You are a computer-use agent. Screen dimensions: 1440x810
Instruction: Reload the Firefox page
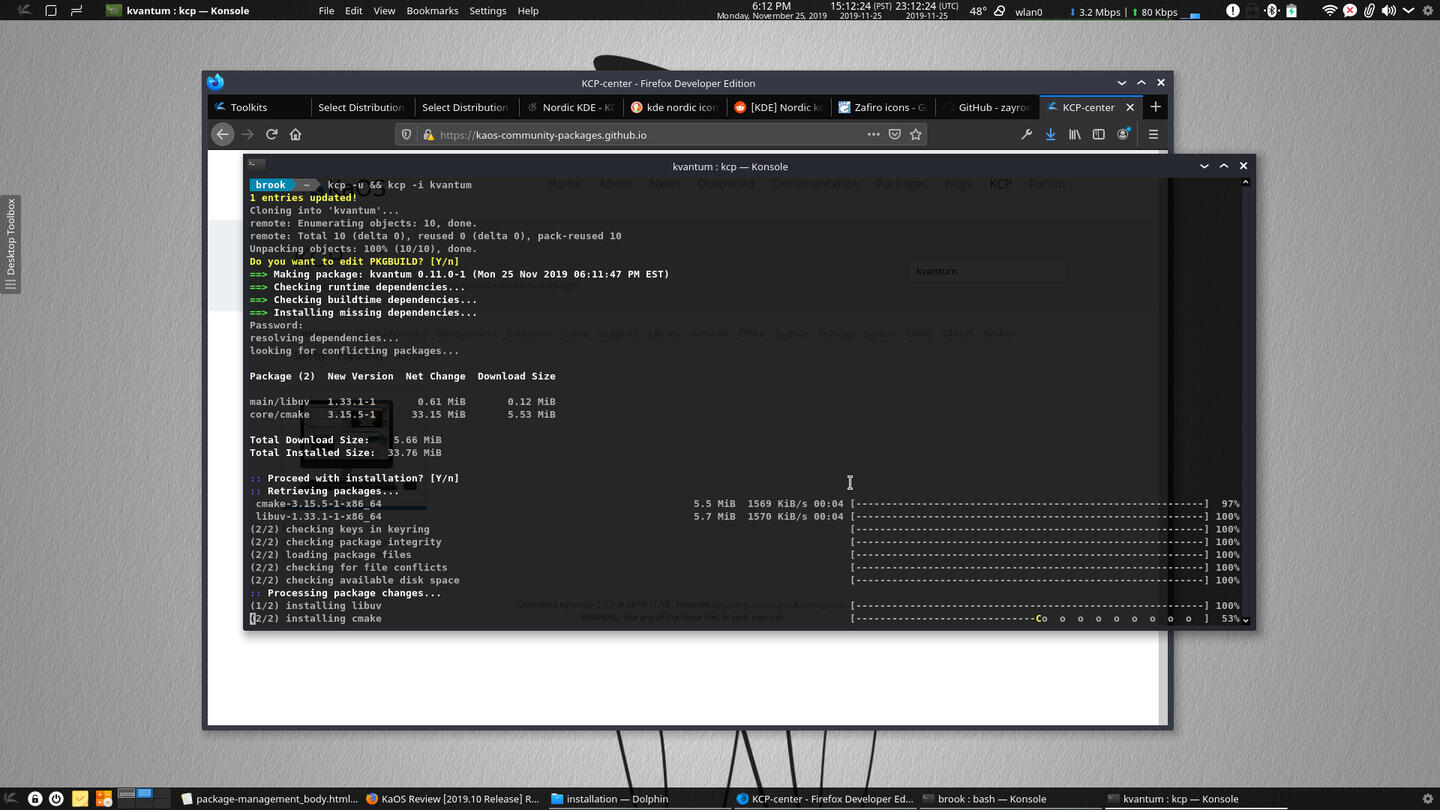click(x=271, y=134)
